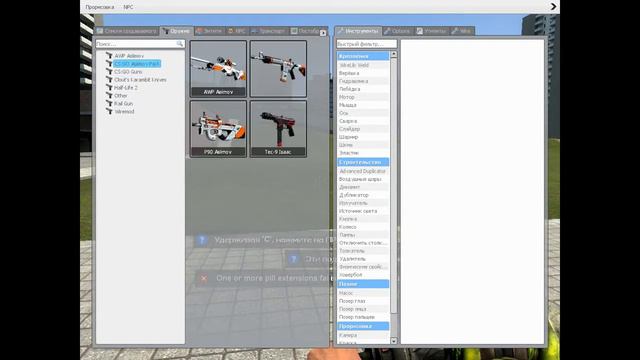The height and width of the screenshot is (360, 640).
Task: Select the AWP Asiimov category in the tree
Action: (129, 56)
